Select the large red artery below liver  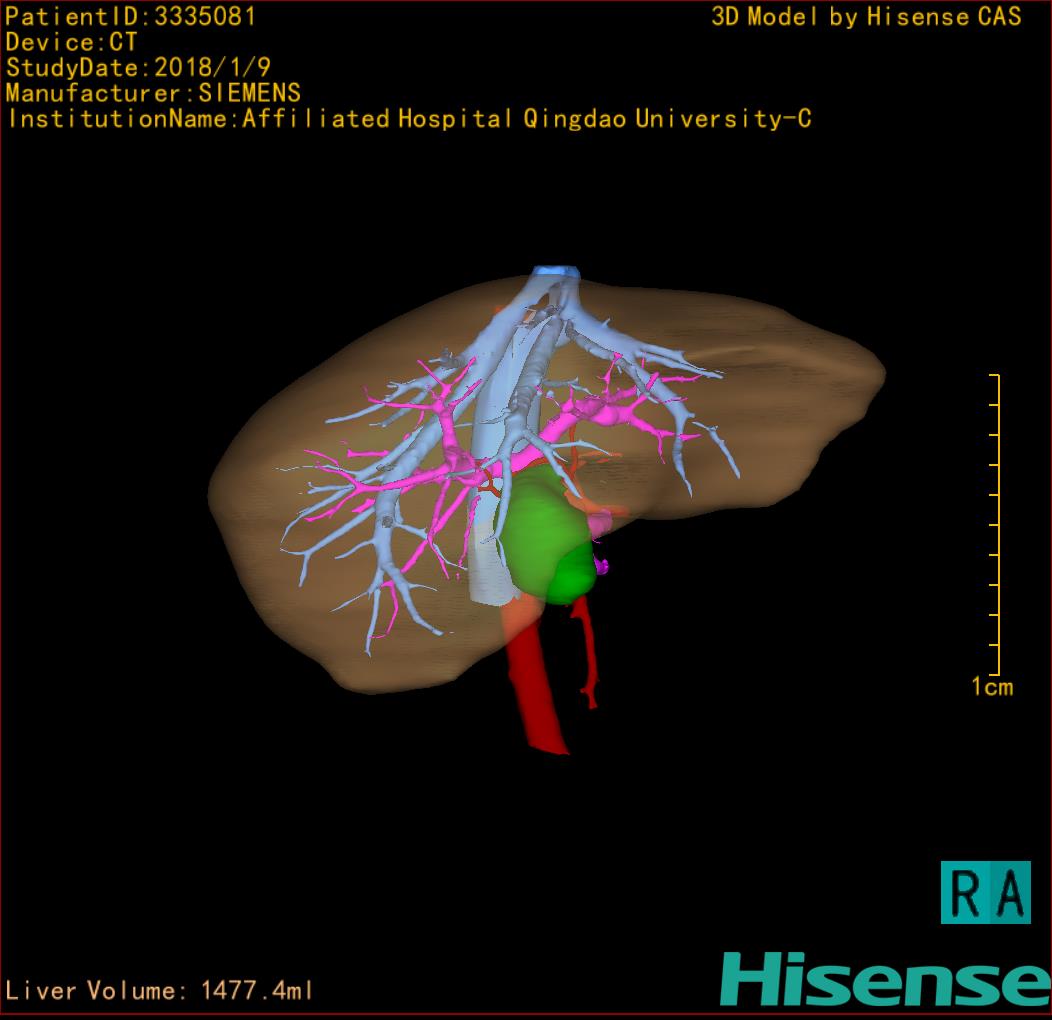(537, 700)
